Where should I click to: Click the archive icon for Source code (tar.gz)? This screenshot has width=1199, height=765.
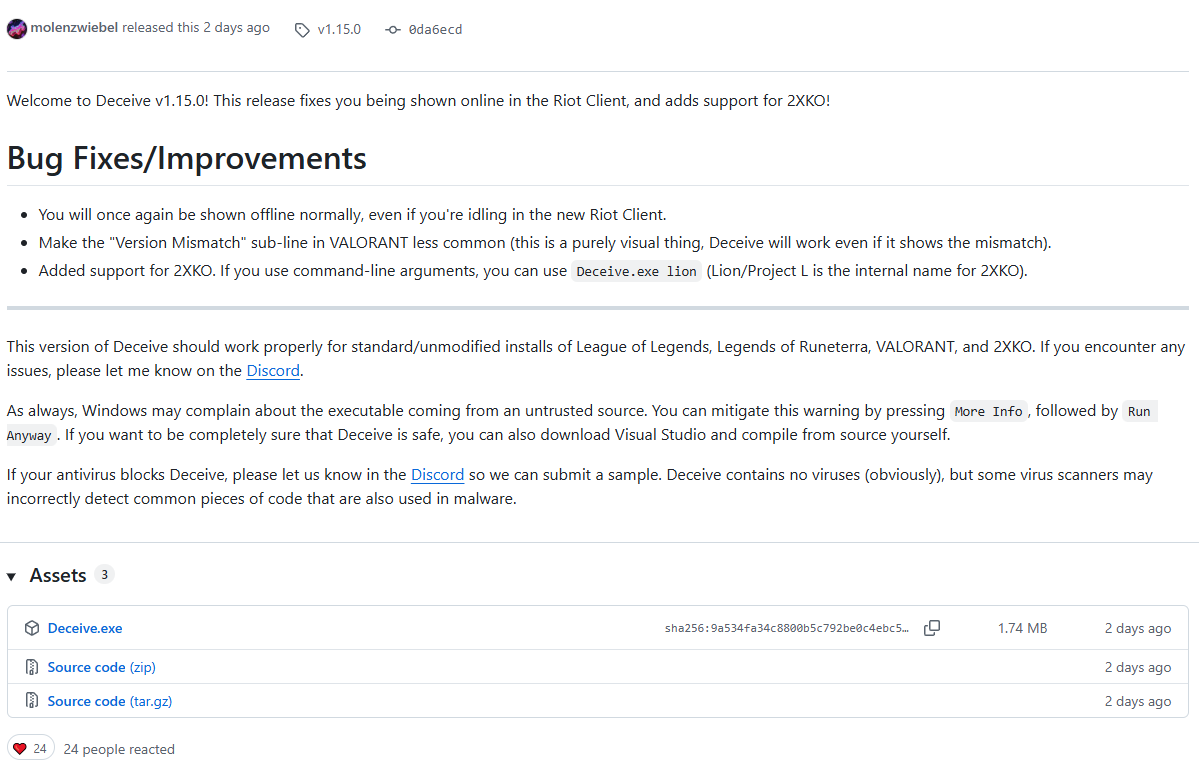(32, 701)
